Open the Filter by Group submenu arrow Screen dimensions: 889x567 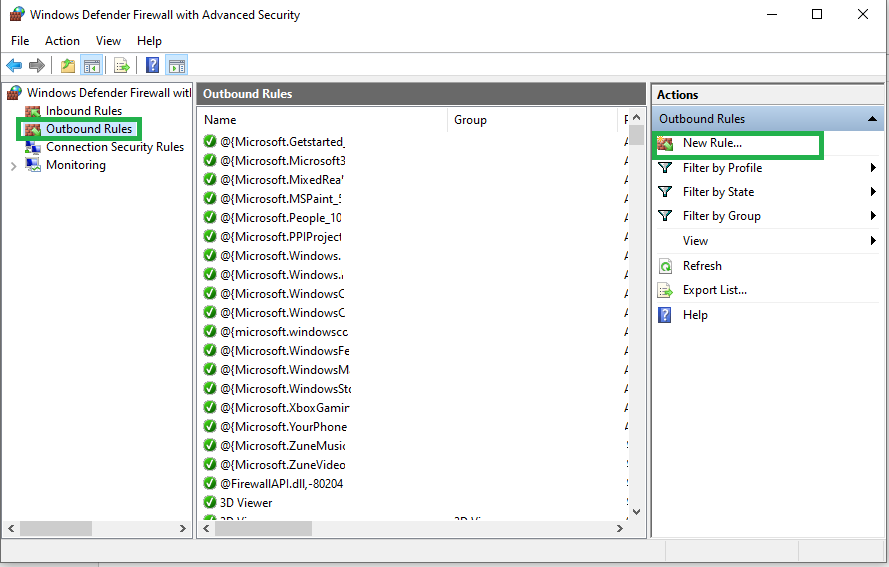tap(873, 215)
